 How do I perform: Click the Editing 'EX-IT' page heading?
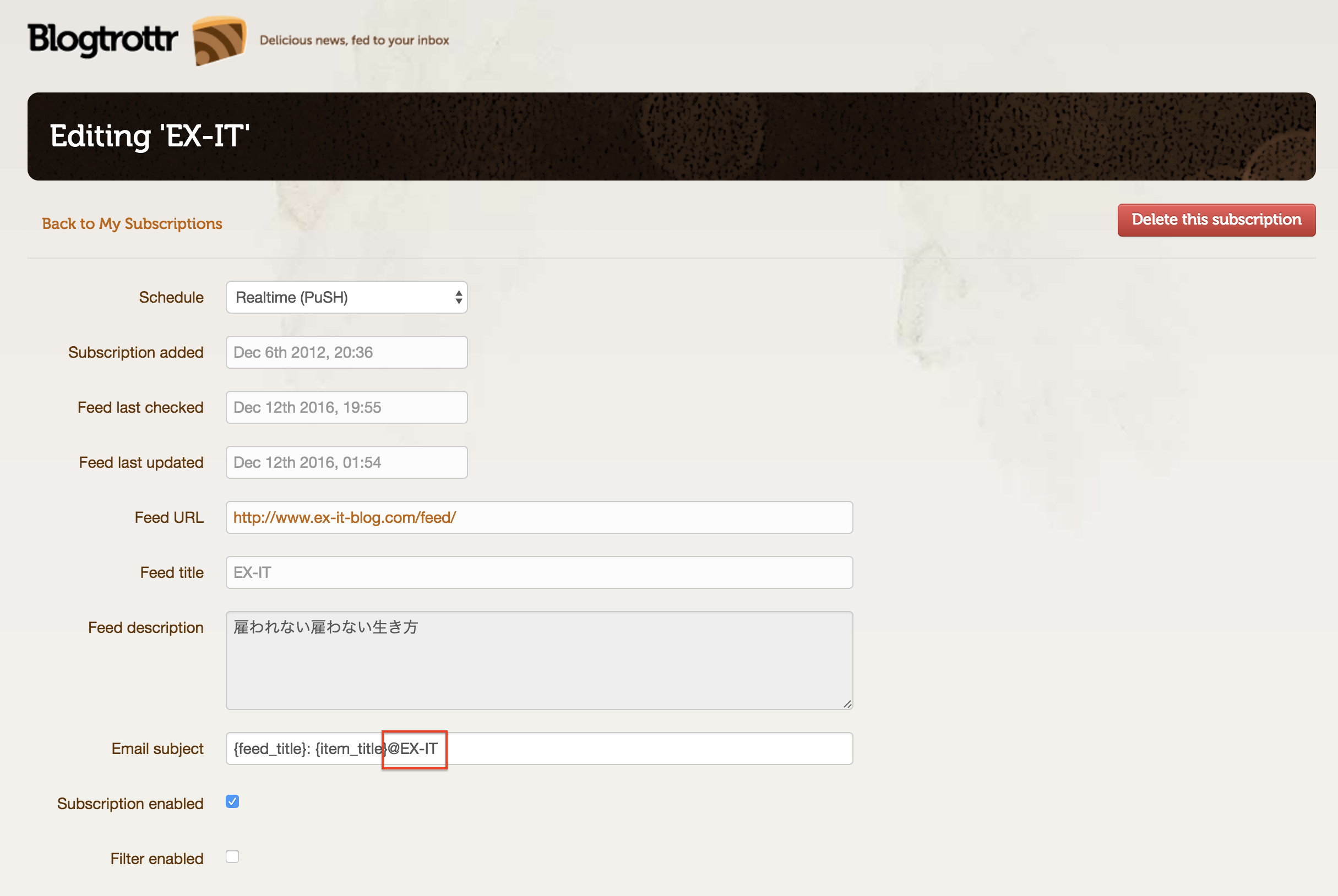(150, 136)
